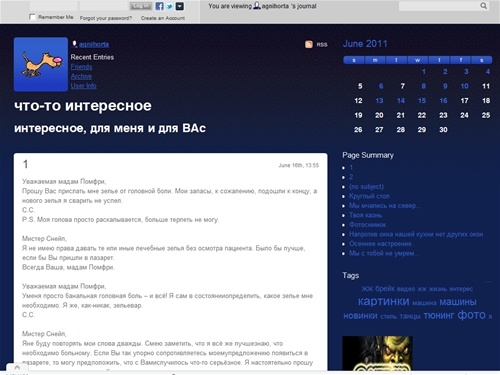Select calendar day 13
The image size is (500, 375).
[379, 101]
